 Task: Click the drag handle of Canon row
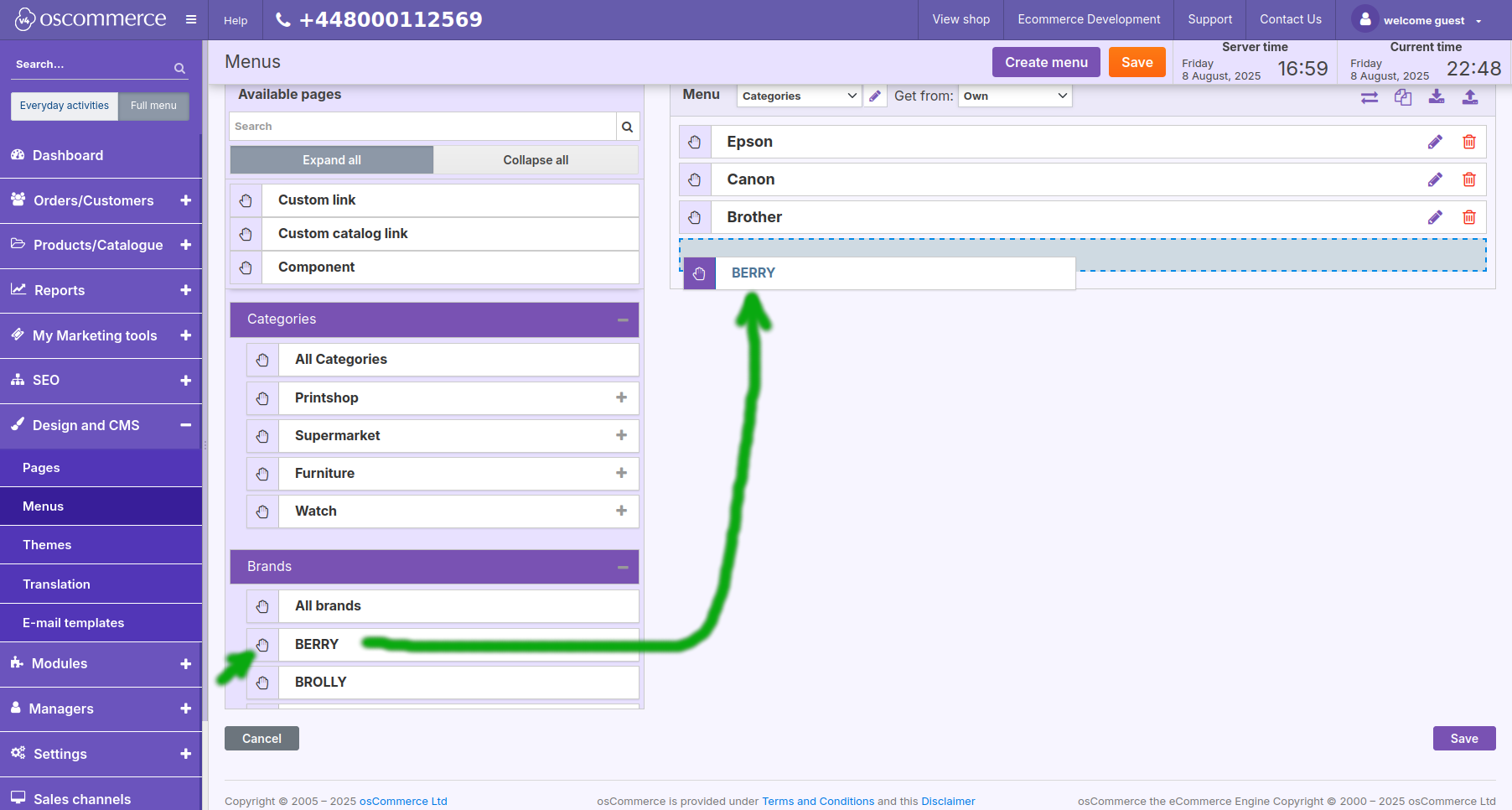(x=695, y=179)
